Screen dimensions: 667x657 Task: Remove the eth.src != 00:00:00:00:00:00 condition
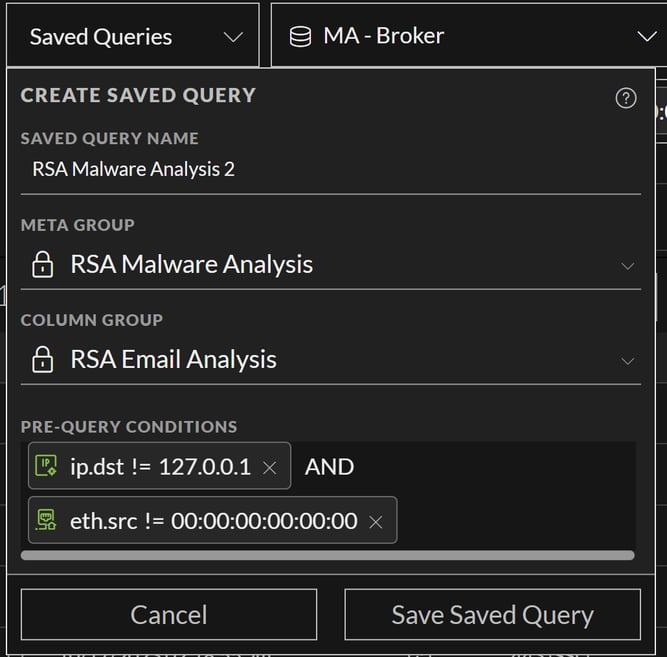(376, 522)
